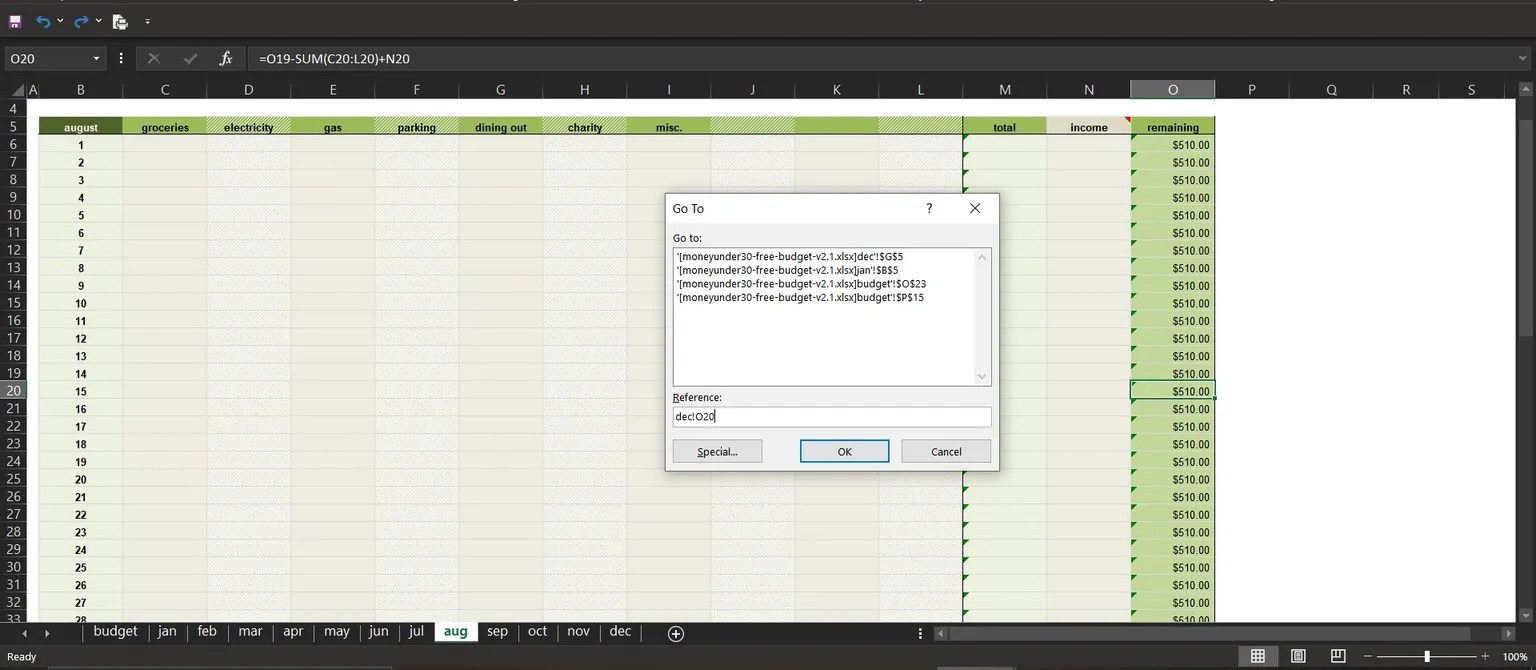
Task: Click the Insert Function fx icon
Action: pos(226,58)
